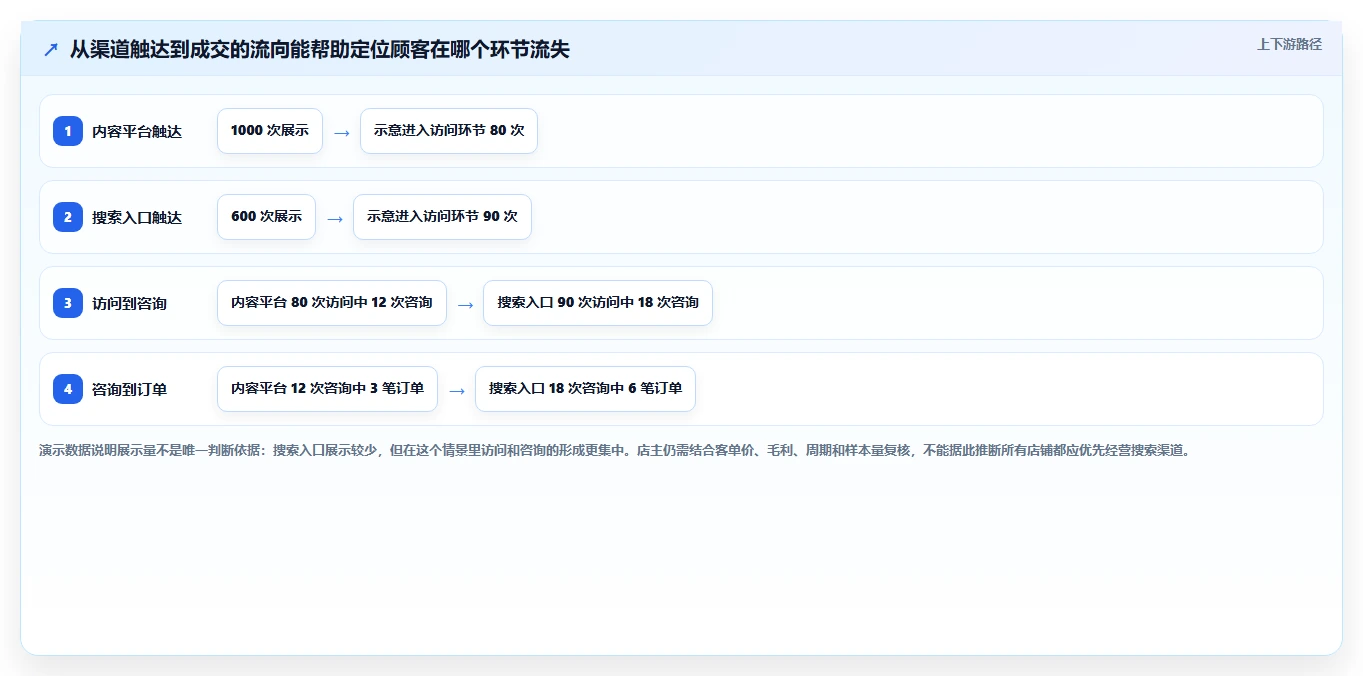Click the footnote starting with 演示数据说明
The width and height of the screenshot is (1363, 676).
click(614, 450)
